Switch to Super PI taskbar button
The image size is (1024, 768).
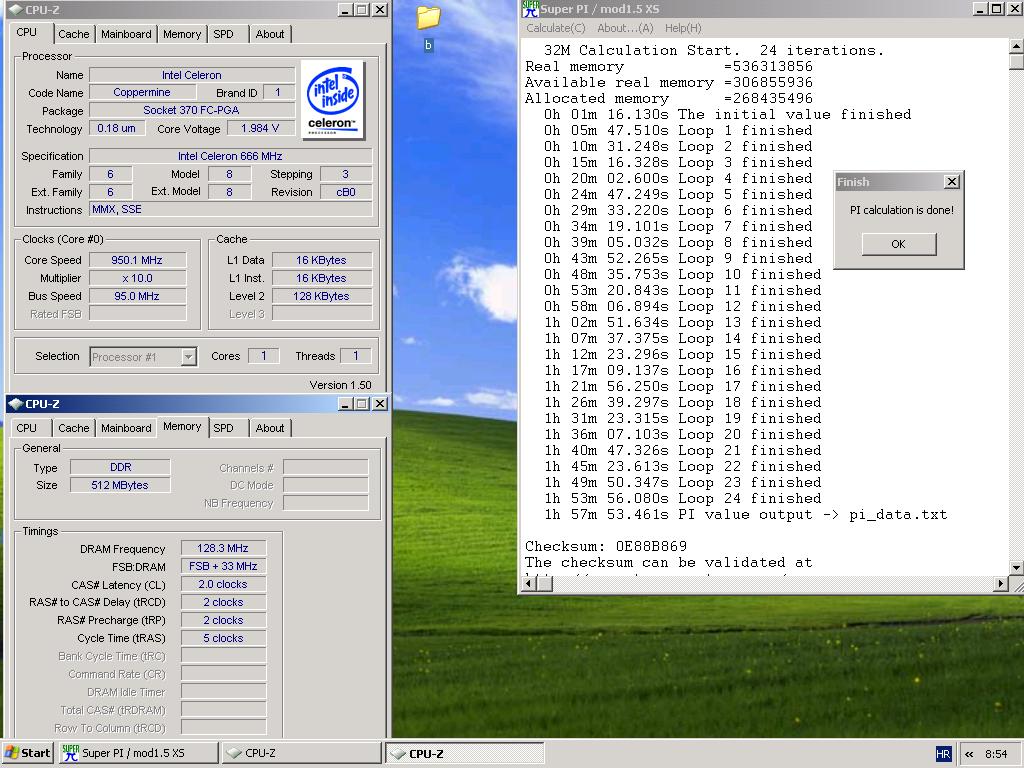(x=138, y=753)
